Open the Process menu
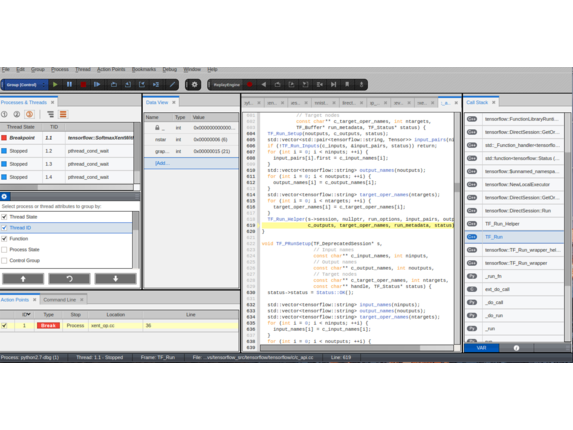Viewport: 573px width, 430px height. [x=60, y=69]
